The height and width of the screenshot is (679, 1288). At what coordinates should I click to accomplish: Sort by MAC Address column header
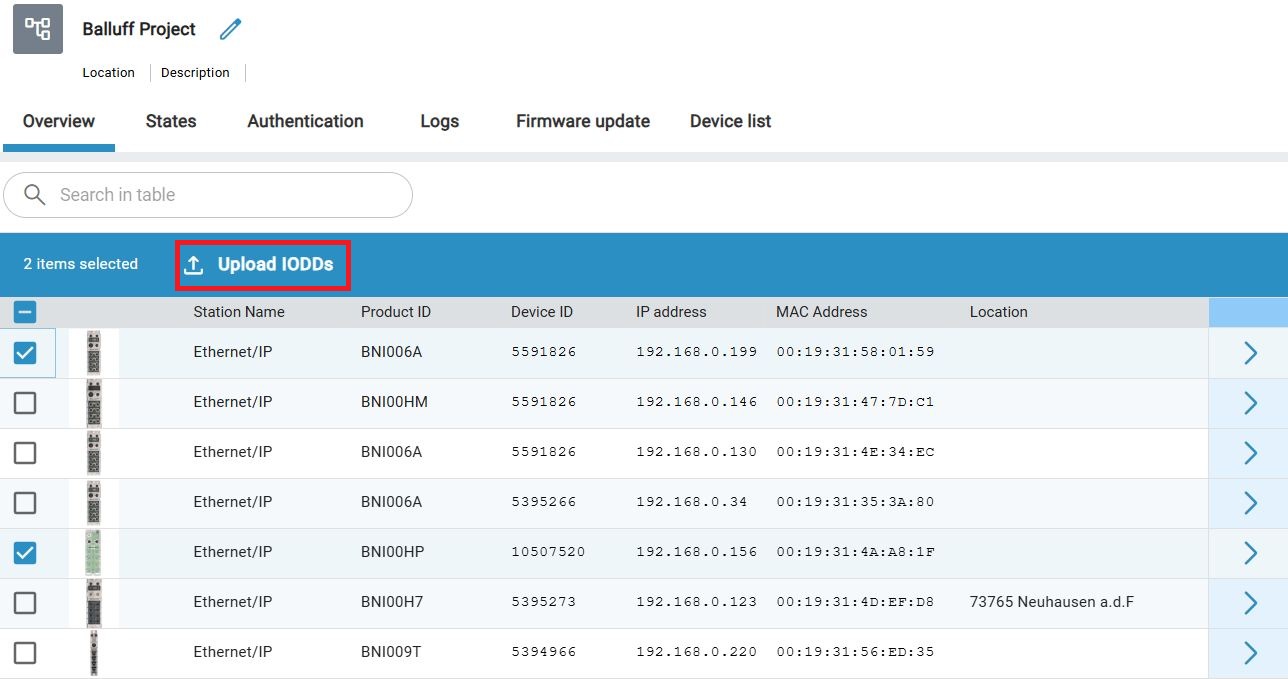coord(822,312)
